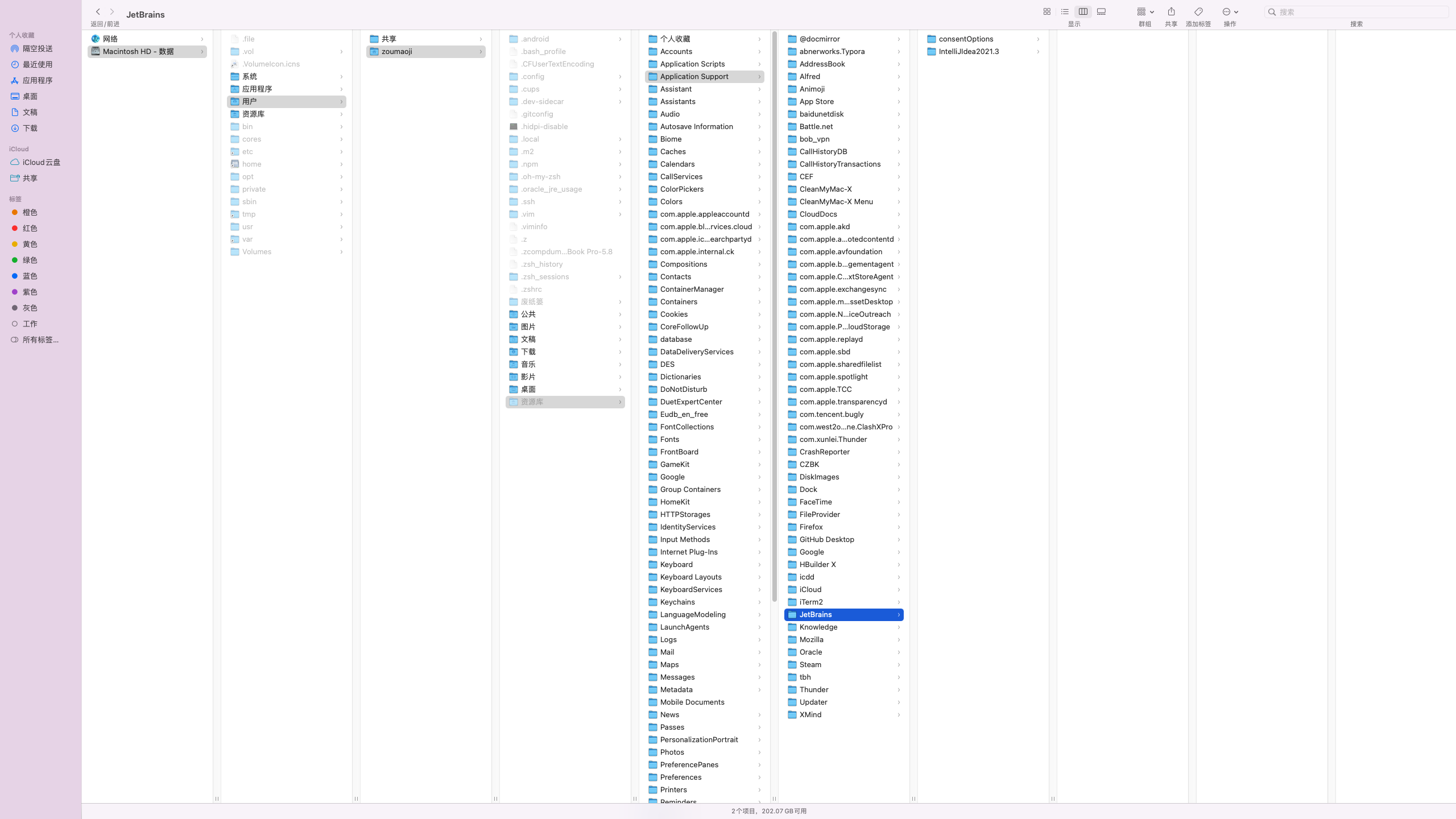This screenshot has width=1456, height=819.
Task: Click the Add Tags icon
Action: coord(1198,11)
